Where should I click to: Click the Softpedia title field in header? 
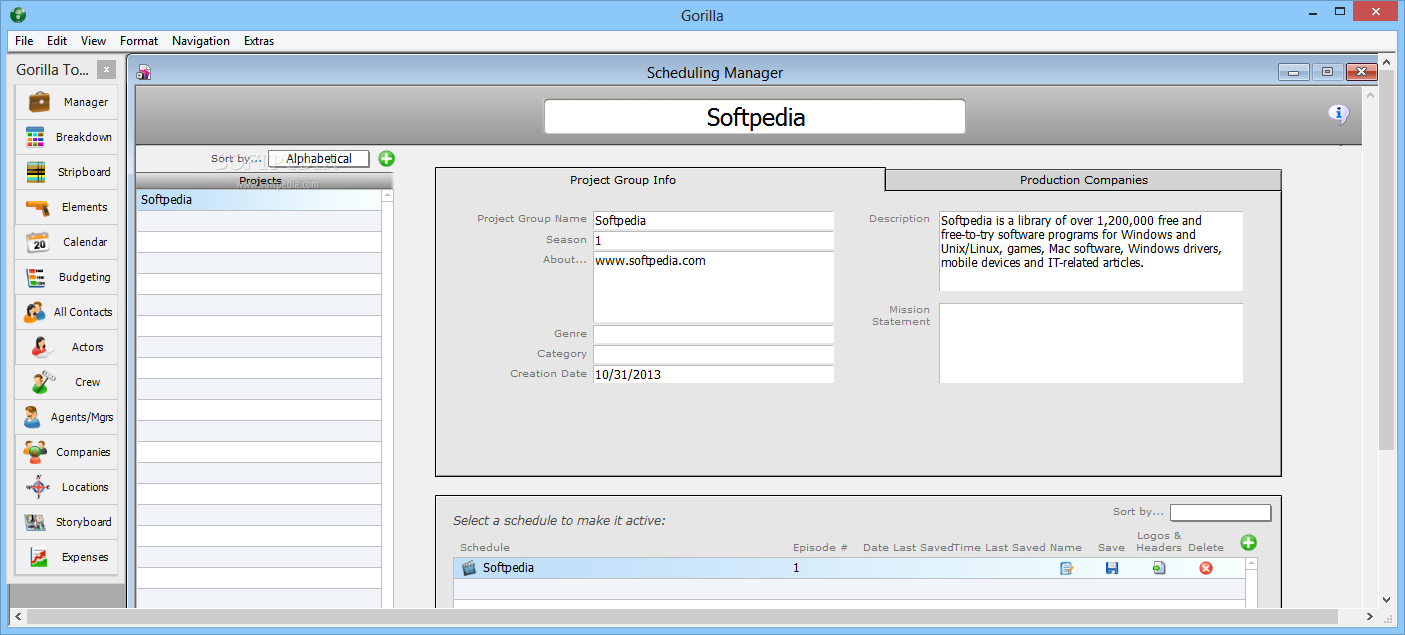pos(755,117)
